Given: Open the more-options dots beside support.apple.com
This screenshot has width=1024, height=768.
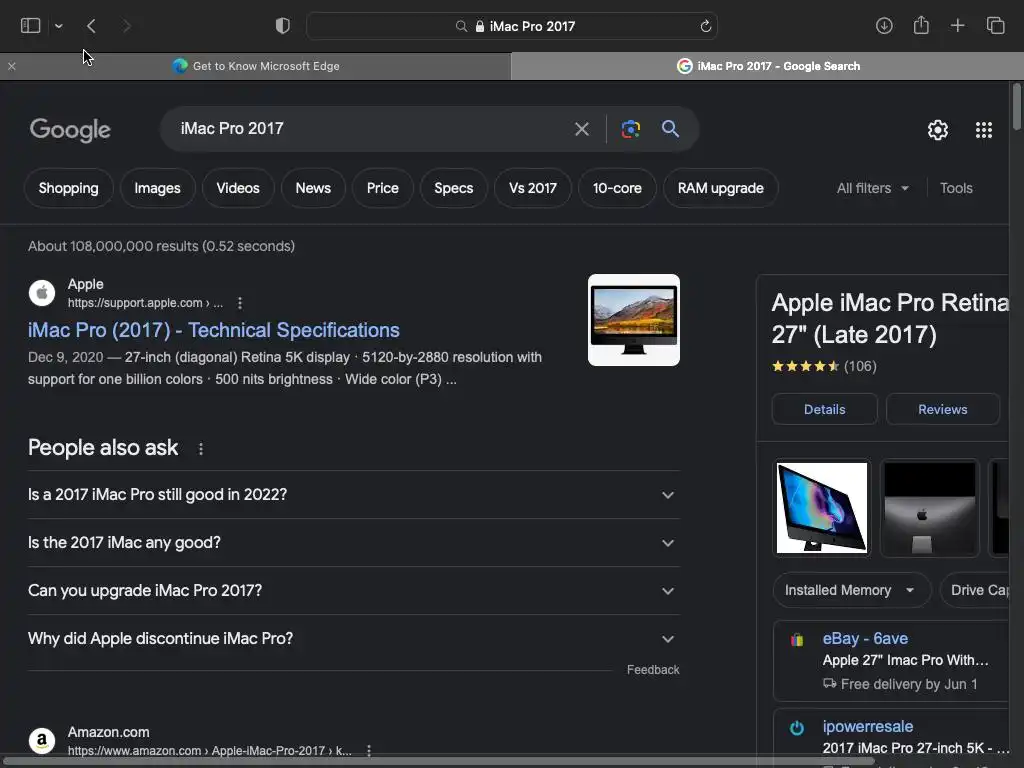Looking at the screenshot, I should 240,303.
